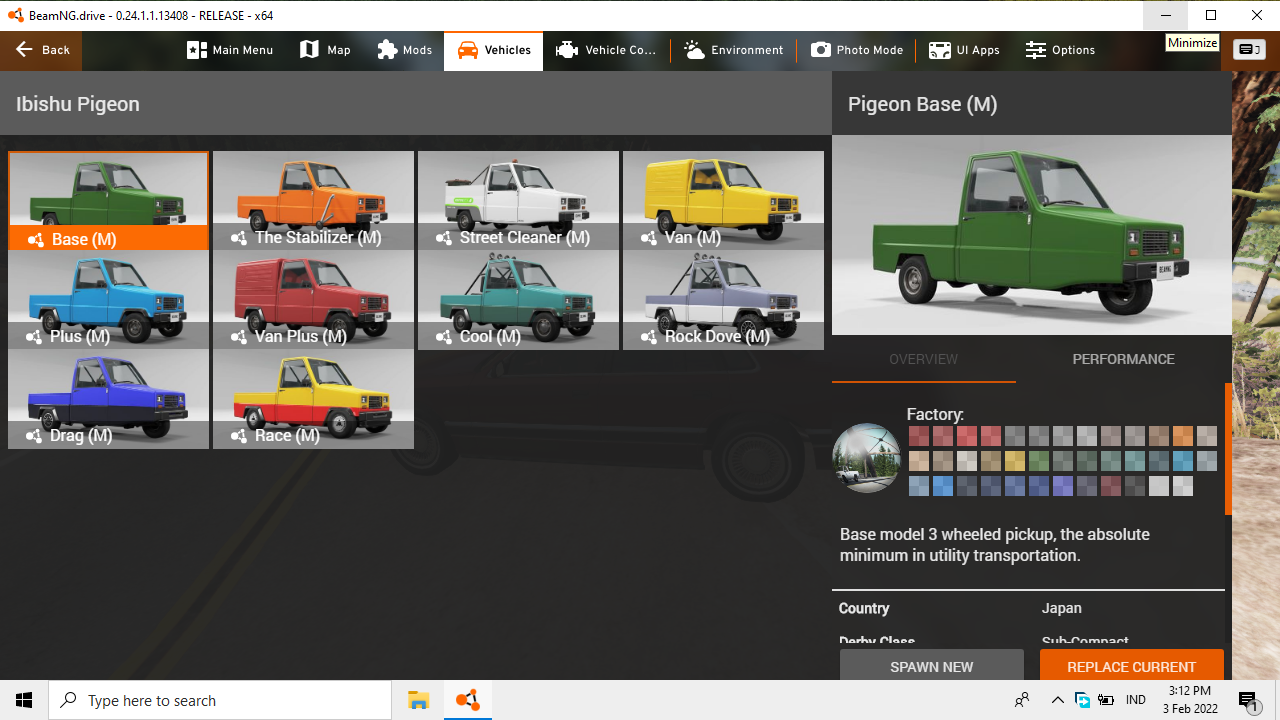Open the Windows Start menu
The image size is (1280, 720).
[24, 700]
